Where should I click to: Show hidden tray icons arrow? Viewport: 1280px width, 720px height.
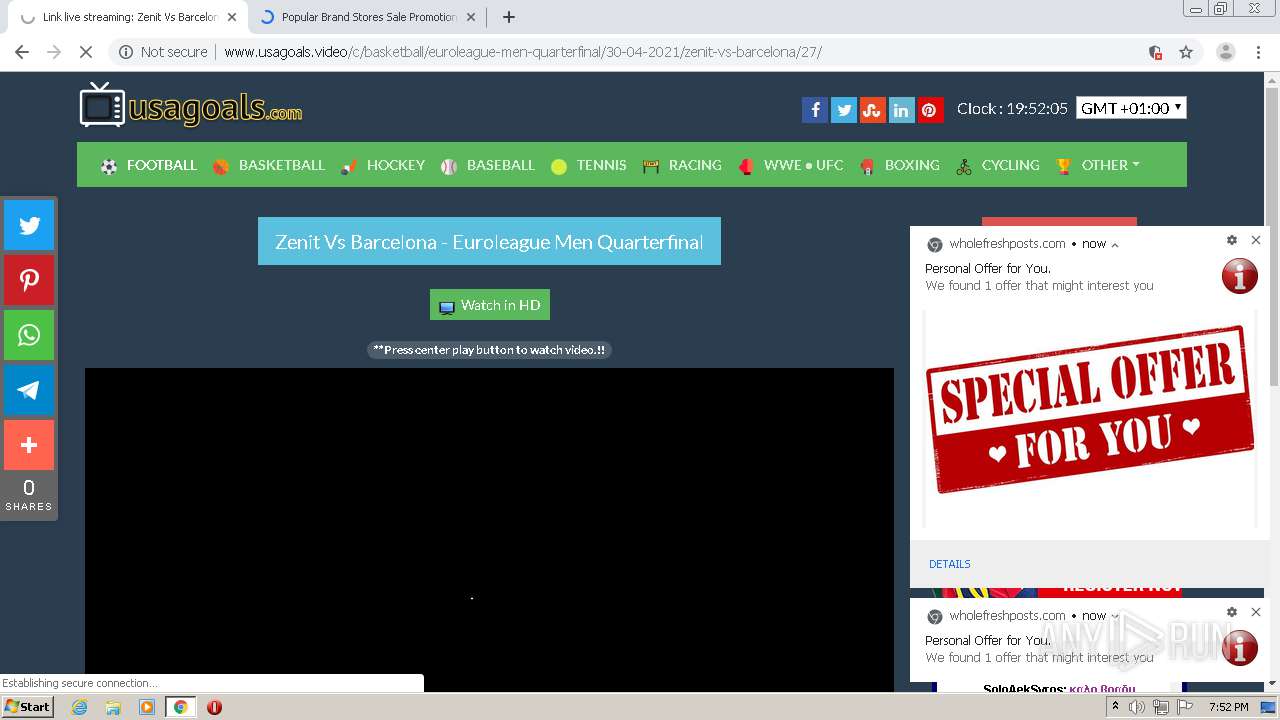[1115, 707]
